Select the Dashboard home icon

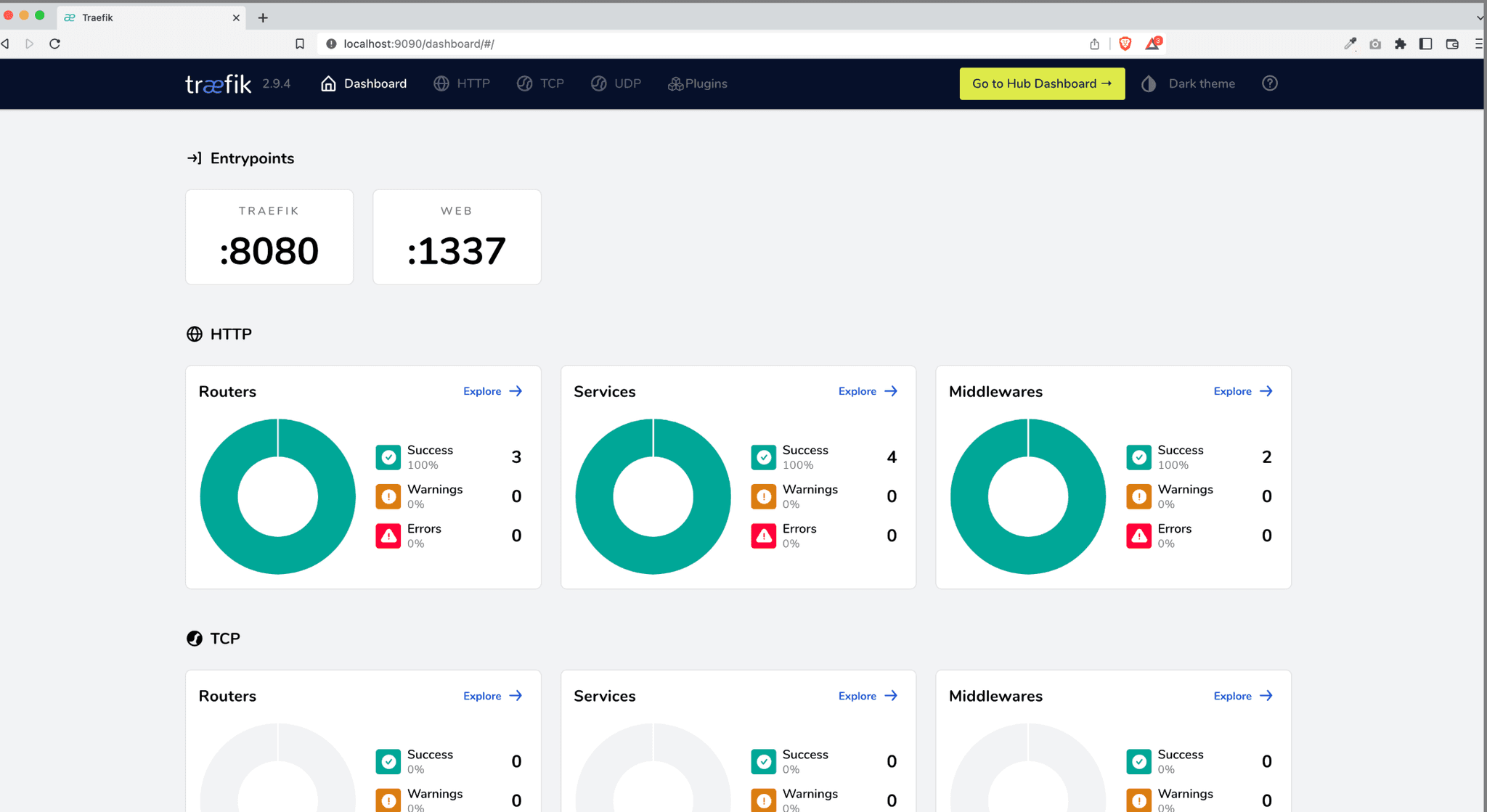328,83
